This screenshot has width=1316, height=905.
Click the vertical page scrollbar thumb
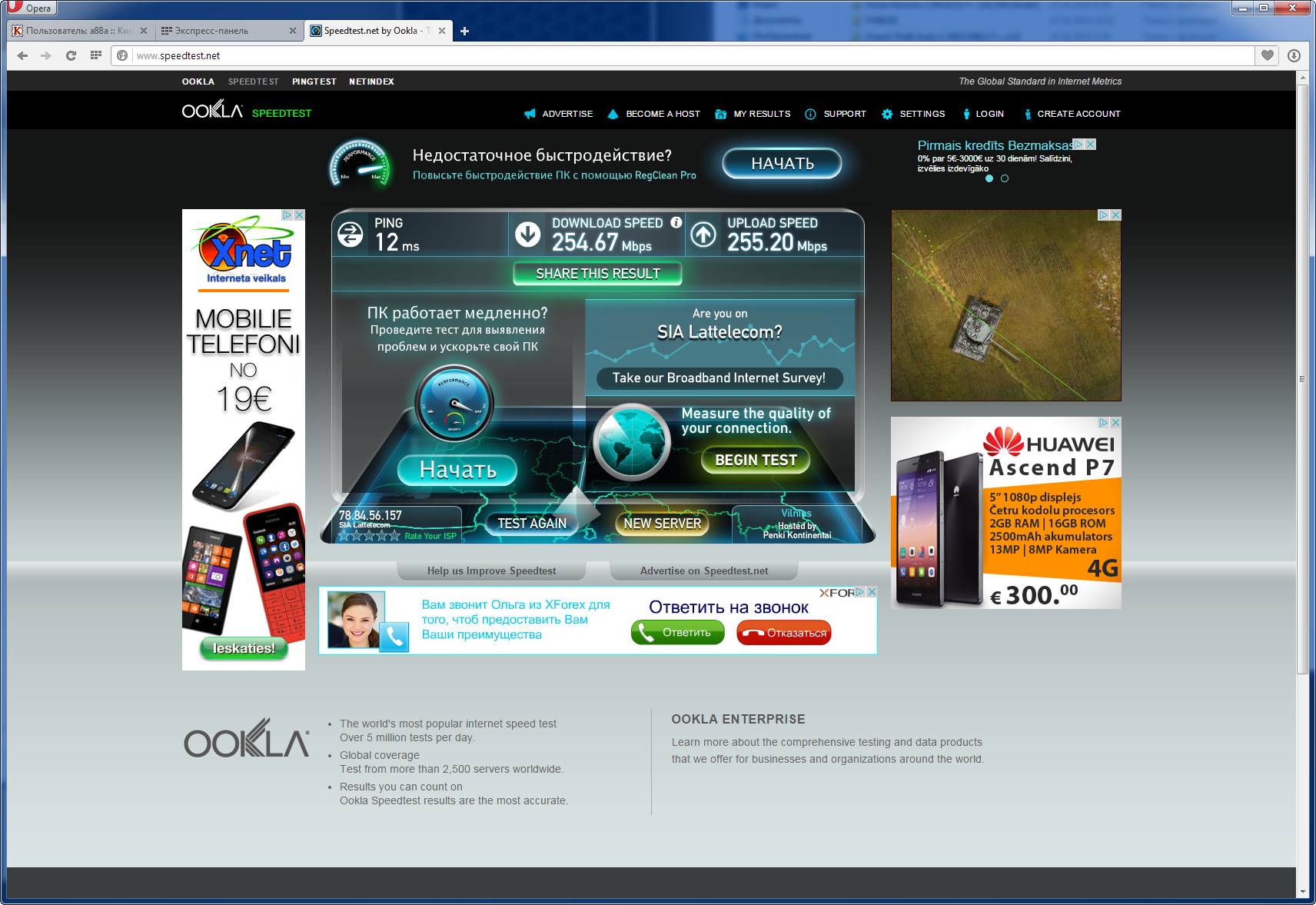pos(1302,378)
